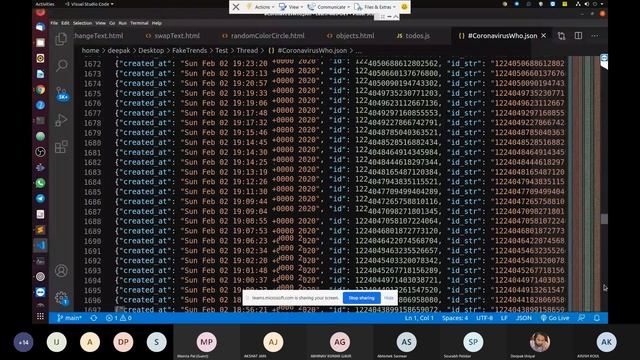Show Applications grid in the dock
Image resolution: width=640 pixels, height=360 pixels.
(x=40, y=316)
